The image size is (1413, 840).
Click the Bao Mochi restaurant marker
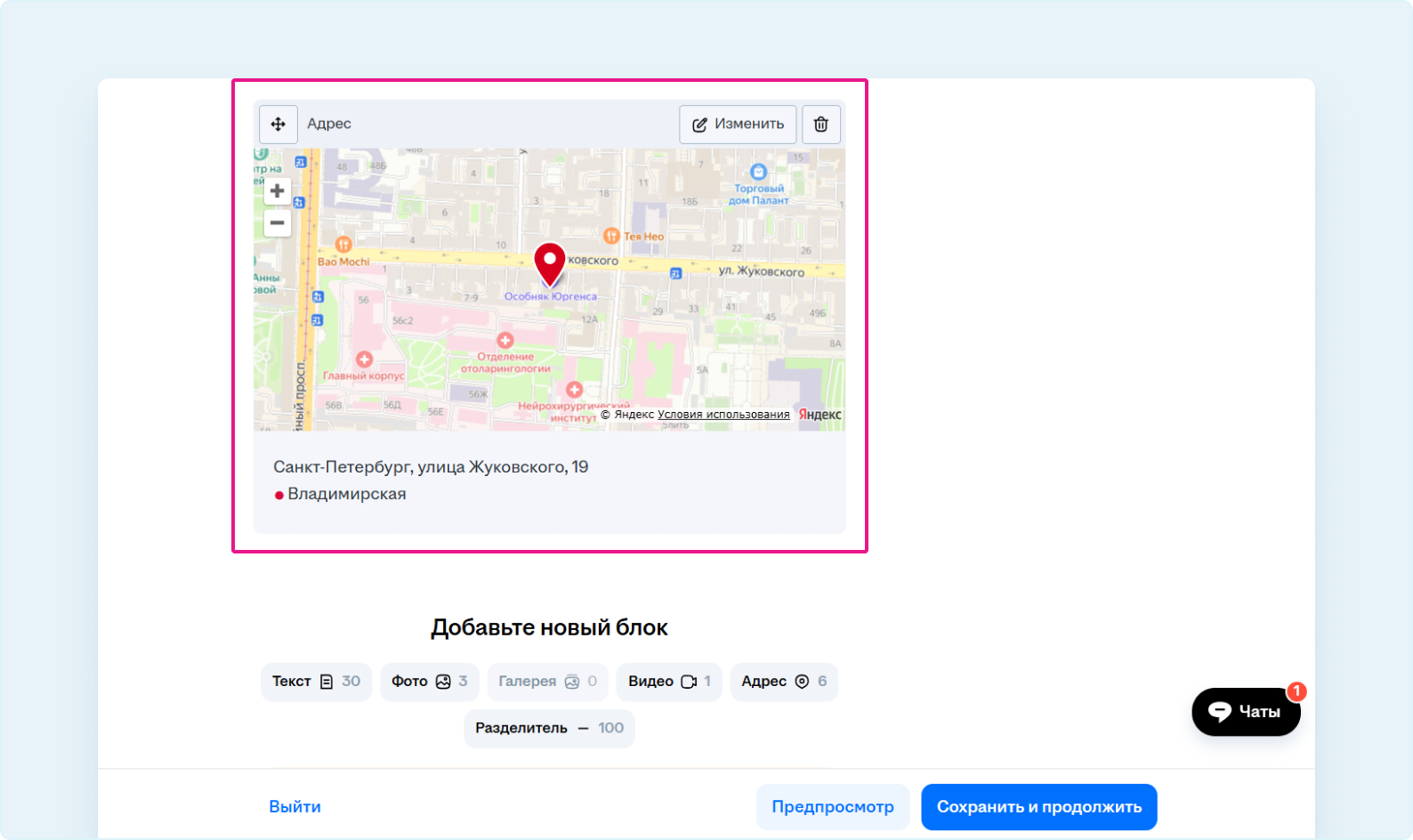click(343, 245)
